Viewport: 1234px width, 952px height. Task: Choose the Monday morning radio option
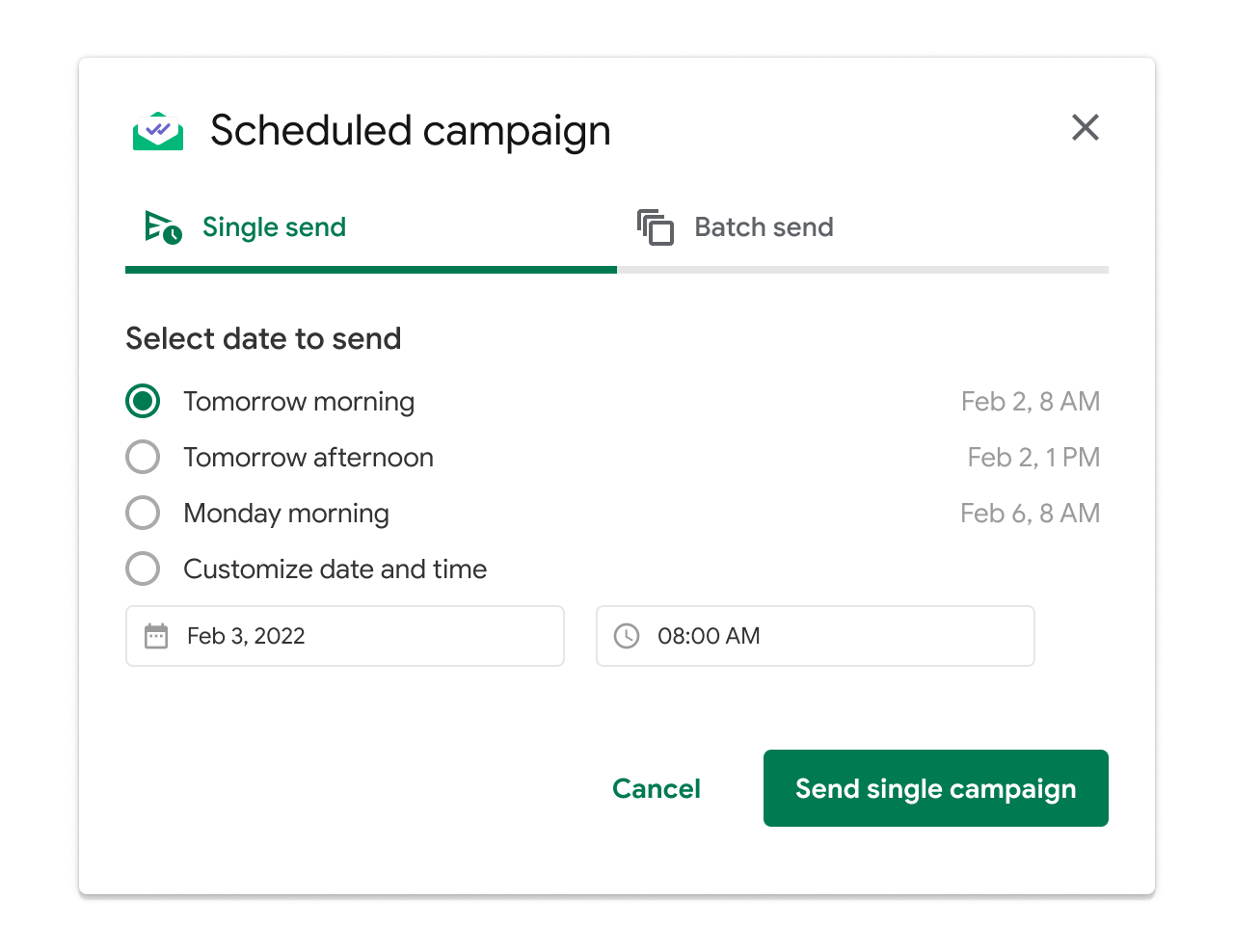tap(143, 513)
